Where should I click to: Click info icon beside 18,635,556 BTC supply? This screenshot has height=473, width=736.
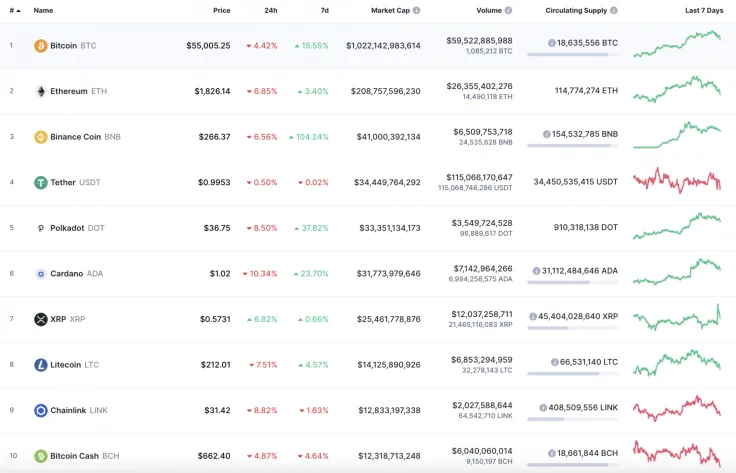(552, 43)
